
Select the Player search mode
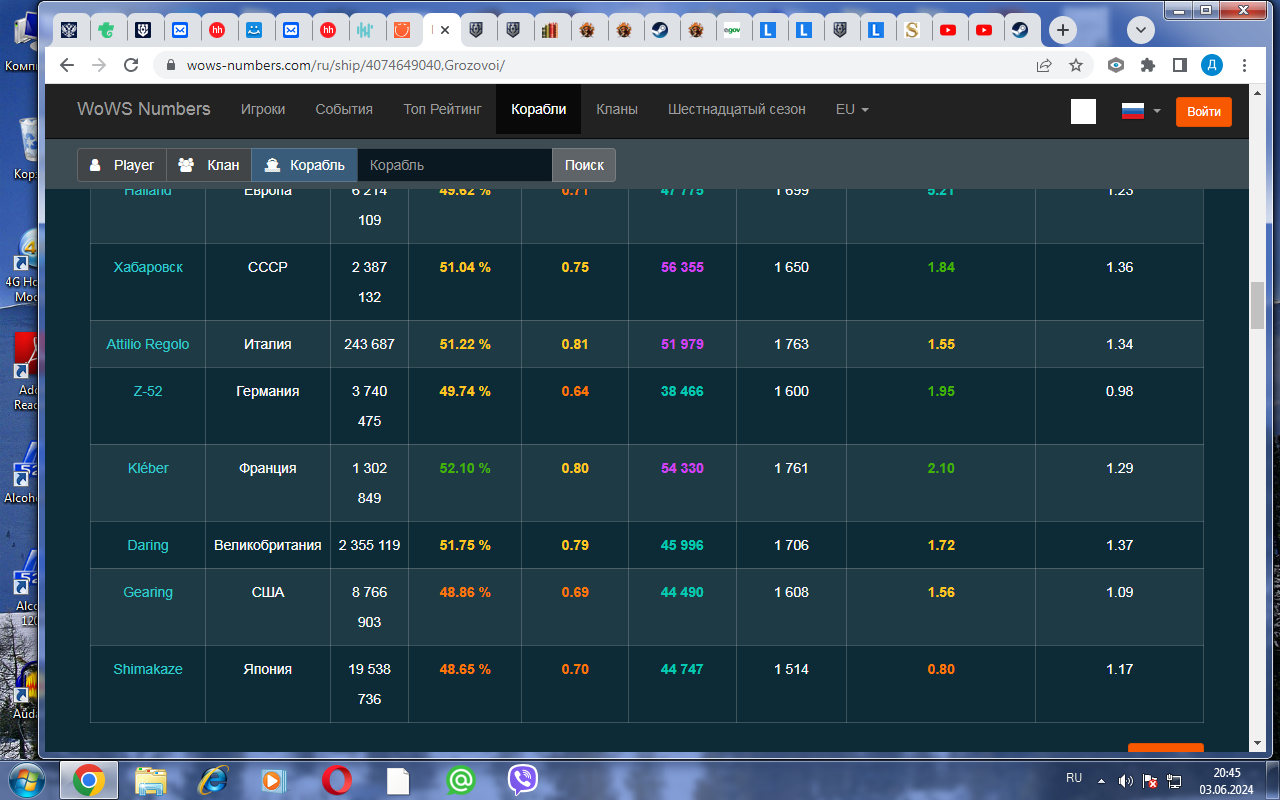(x=122, y=165)
